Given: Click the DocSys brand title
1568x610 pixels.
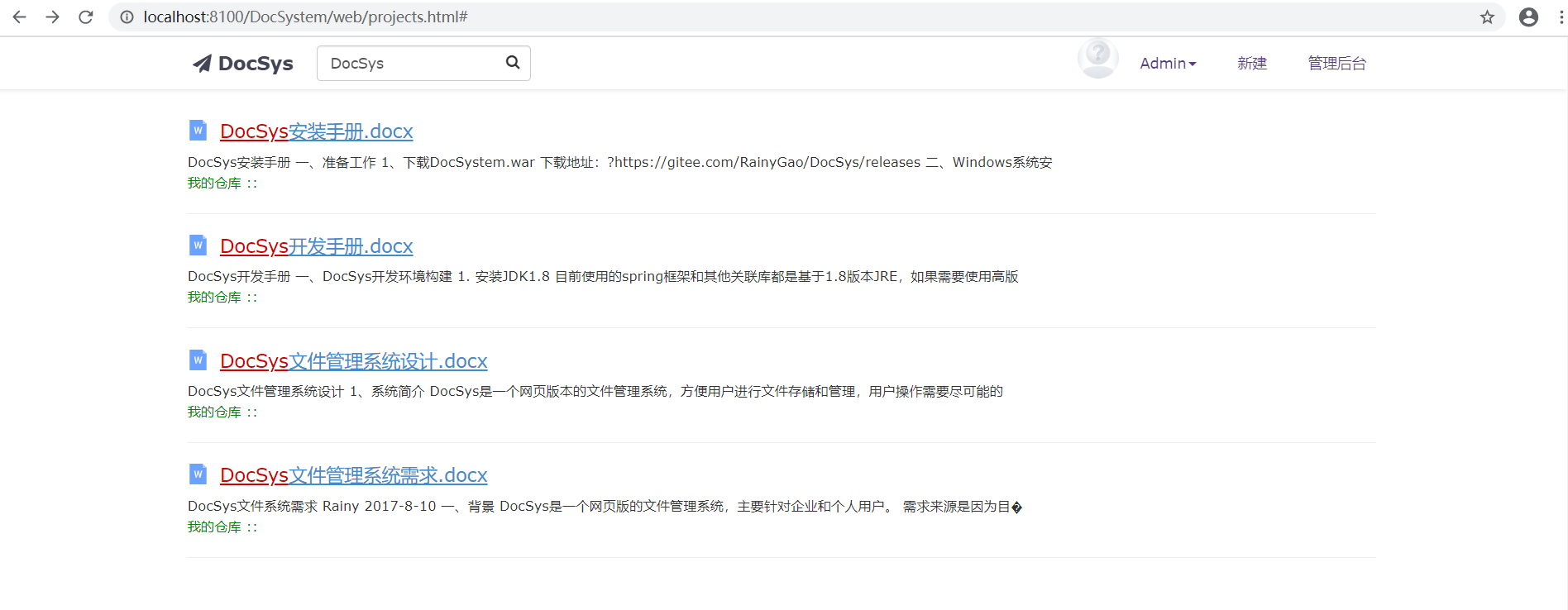Looking at the screenshot, I should 256,64.
